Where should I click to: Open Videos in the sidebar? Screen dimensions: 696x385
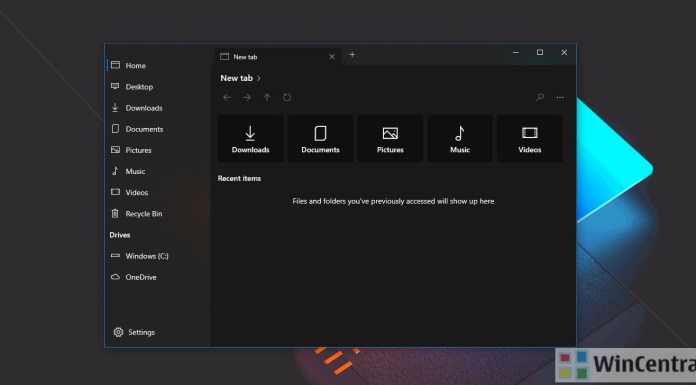(x=158, y=192)
